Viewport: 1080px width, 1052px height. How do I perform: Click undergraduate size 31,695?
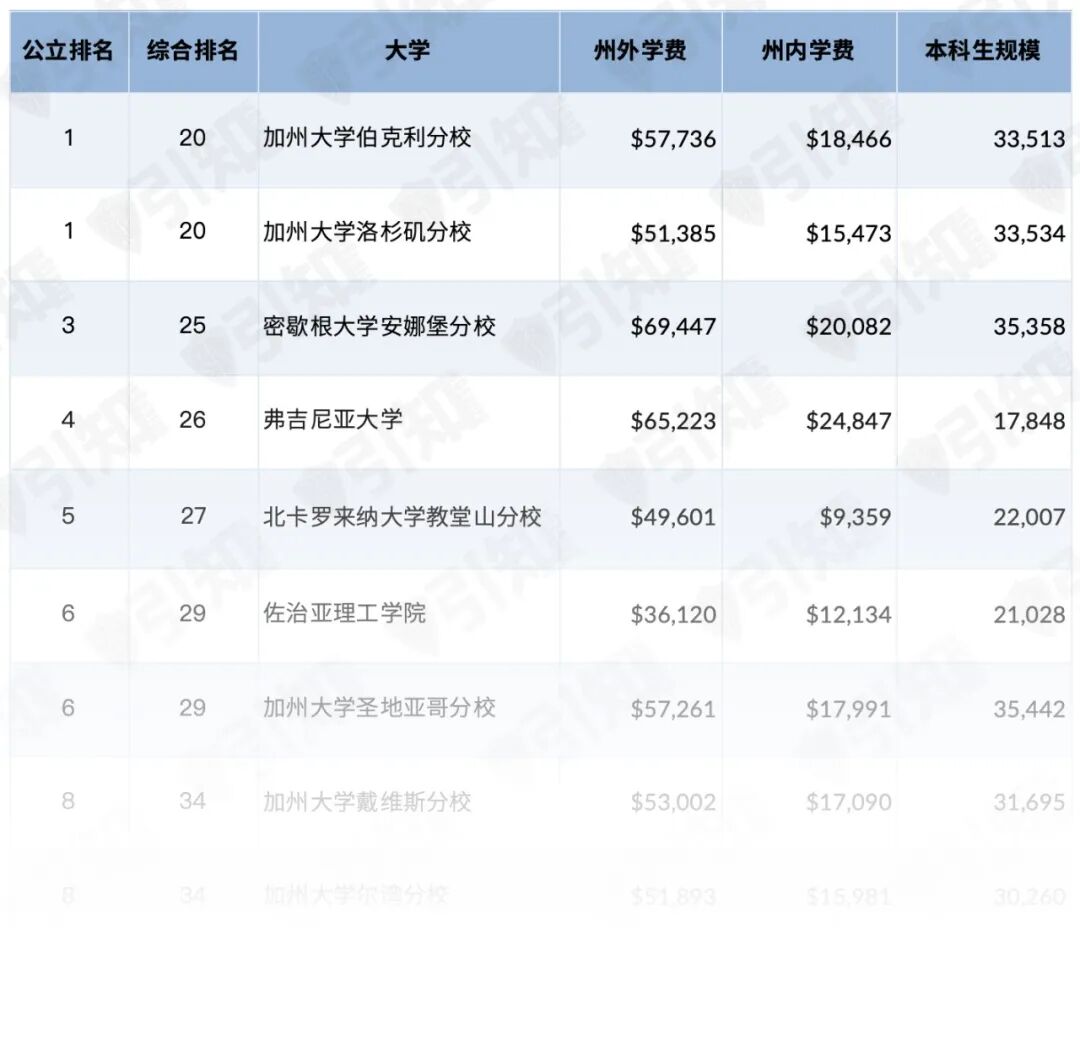(1029, 803)
